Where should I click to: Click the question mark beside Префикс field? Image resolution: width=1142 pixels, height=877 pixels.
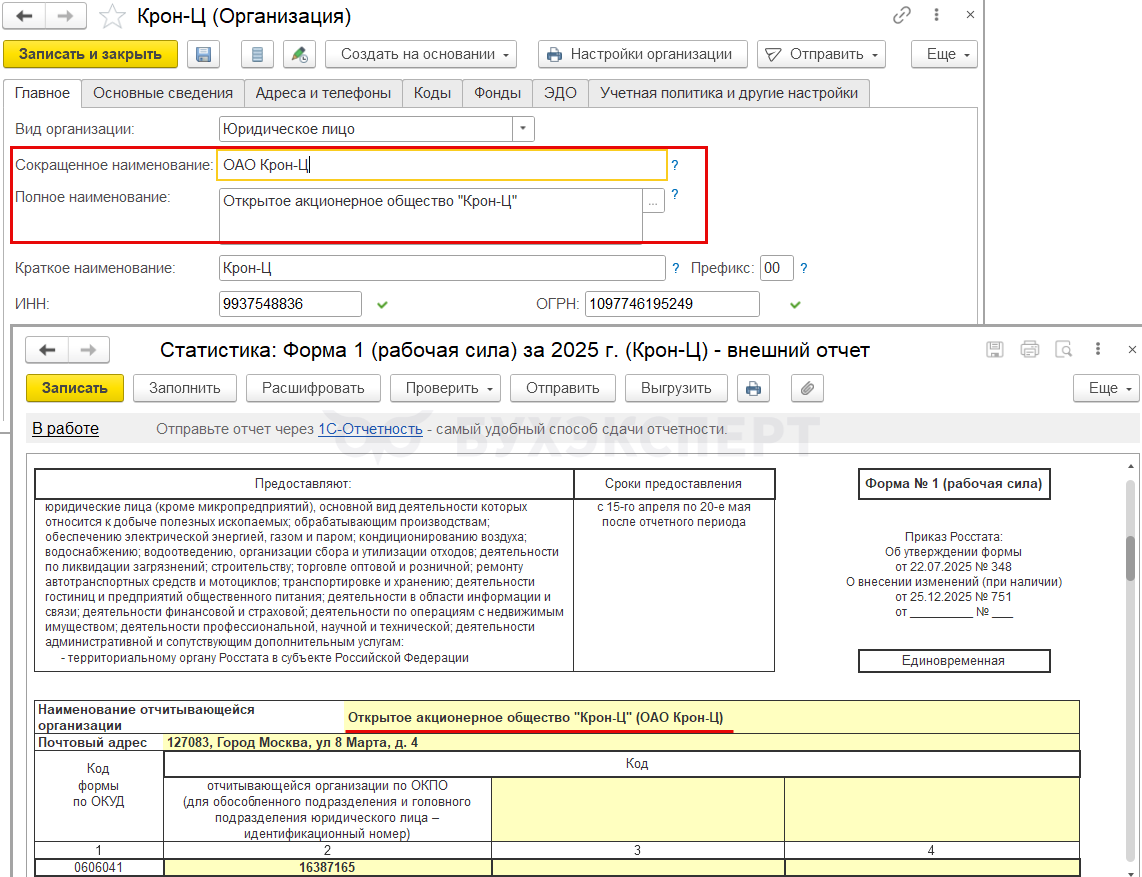point(804,268)
